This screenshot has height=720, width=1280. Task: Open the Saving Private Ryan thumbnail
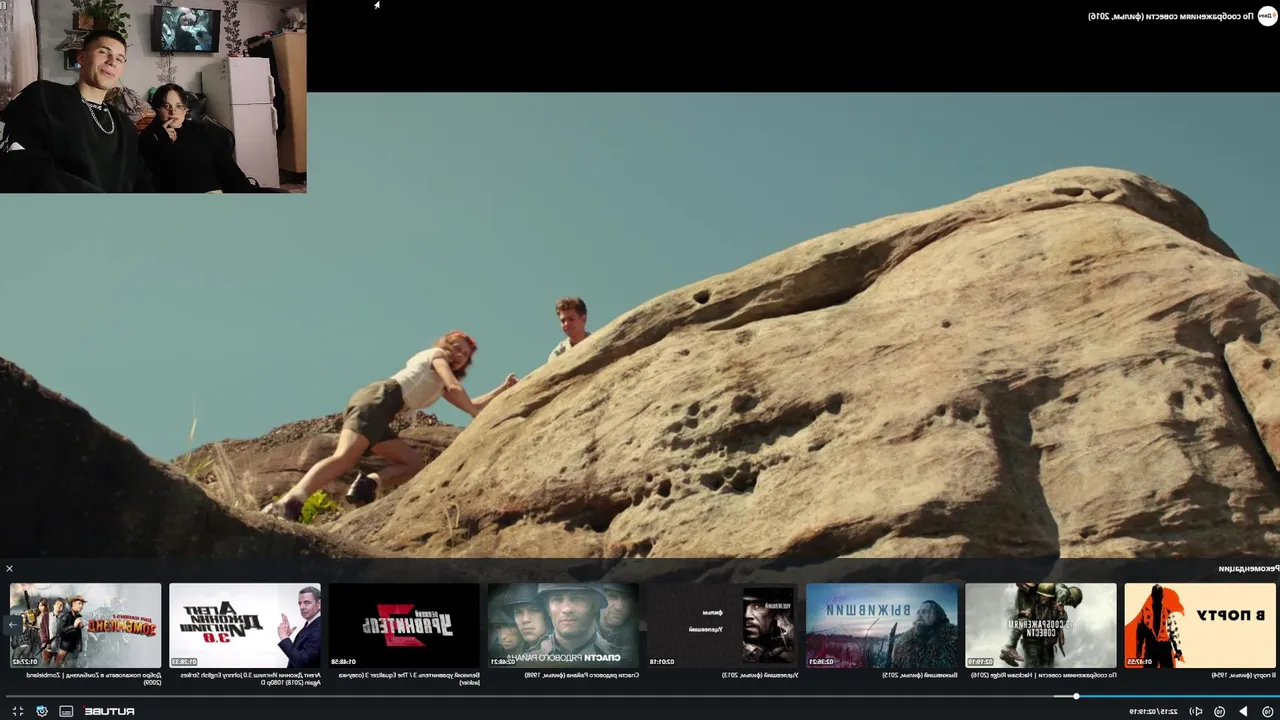[563, 625]
